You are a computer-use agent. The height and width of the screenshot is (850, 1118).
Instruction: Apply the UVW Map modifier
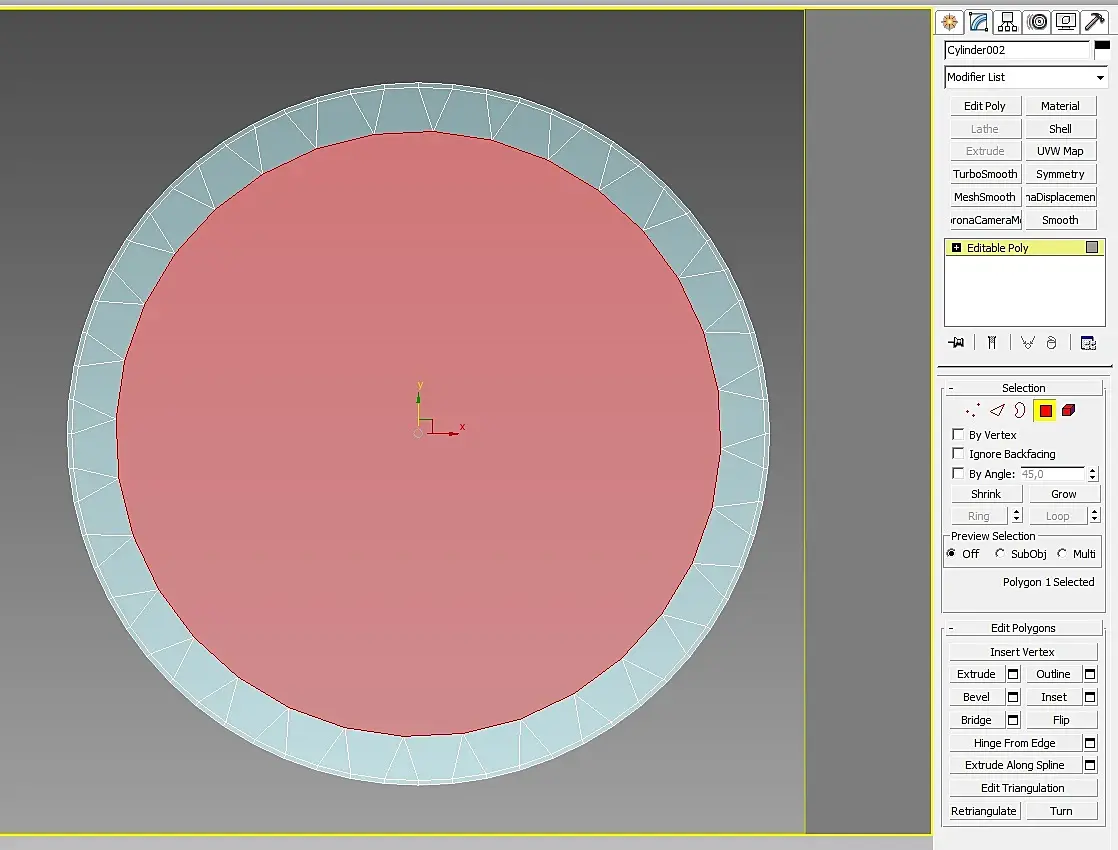click(x=1060, y=151)
